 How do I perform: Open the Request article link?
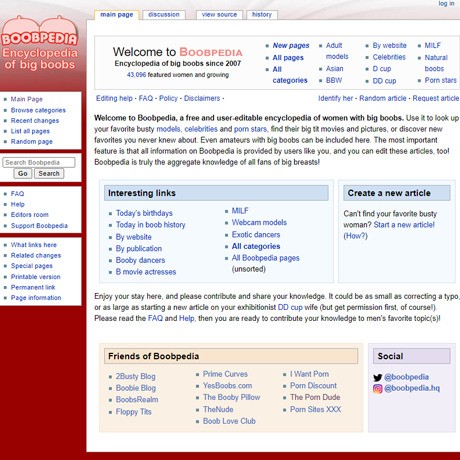[x=436, y=99]
